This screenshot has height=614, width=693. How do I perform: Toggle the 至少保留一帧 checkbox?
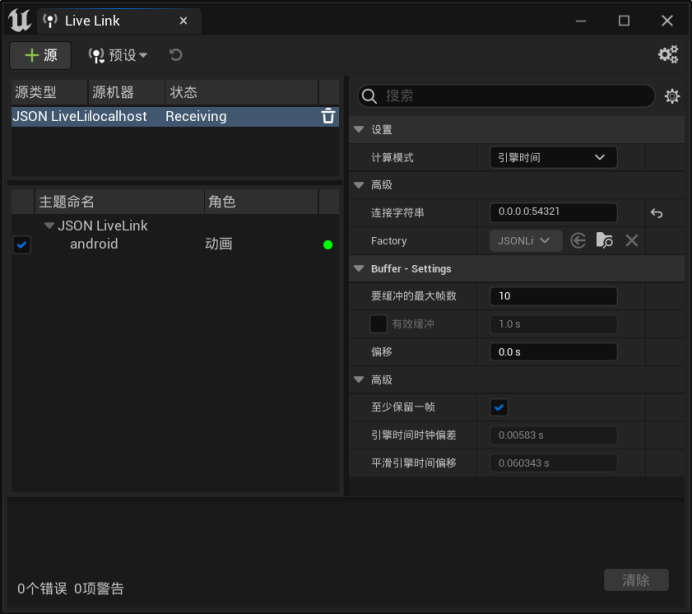coord(499,407)
